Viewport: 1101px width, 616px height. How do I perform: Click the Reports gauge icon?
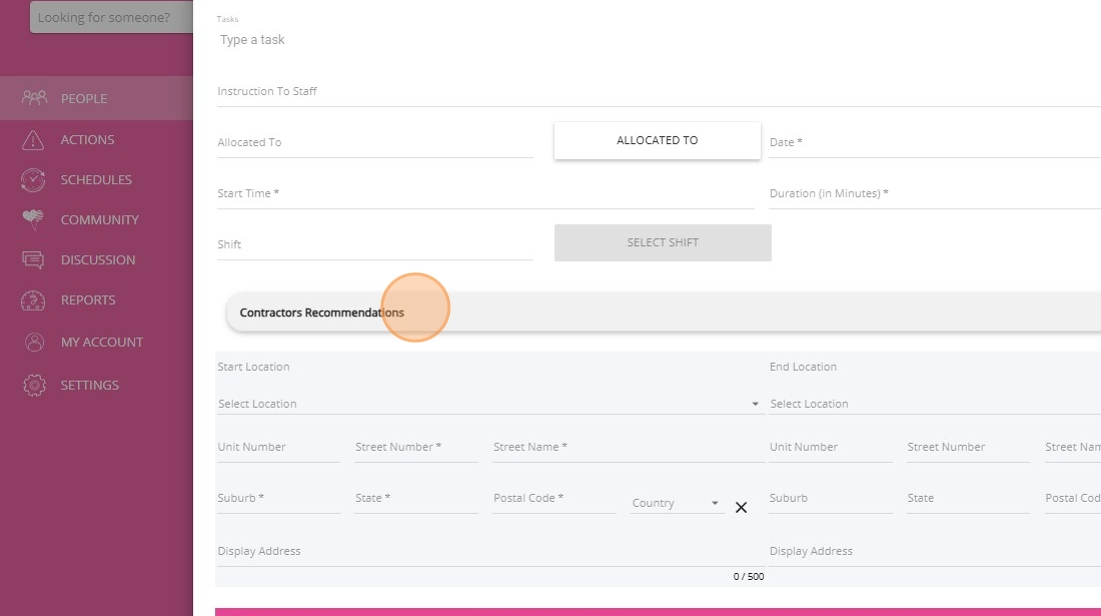34,300
